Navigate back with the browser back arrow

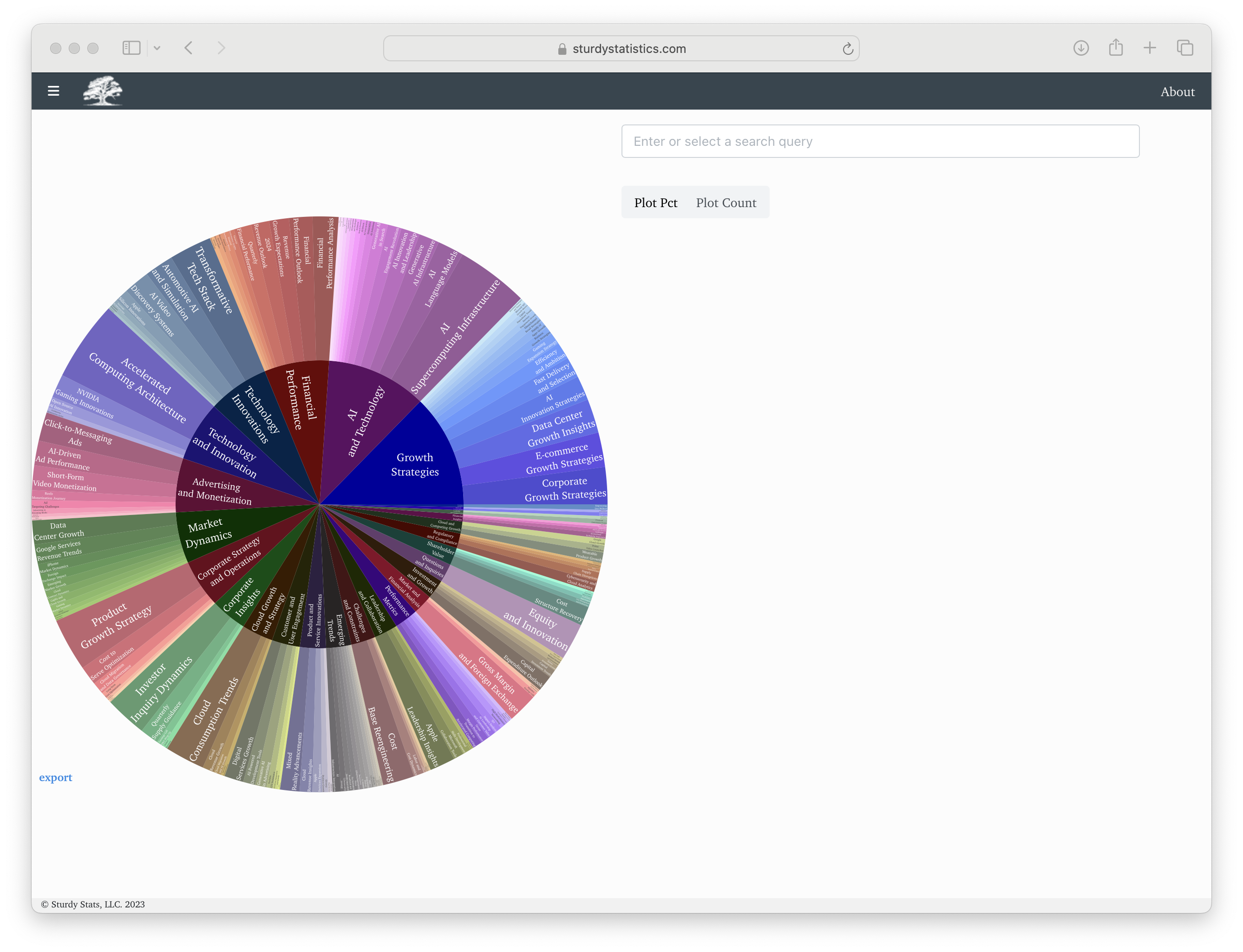pos(189,48)
